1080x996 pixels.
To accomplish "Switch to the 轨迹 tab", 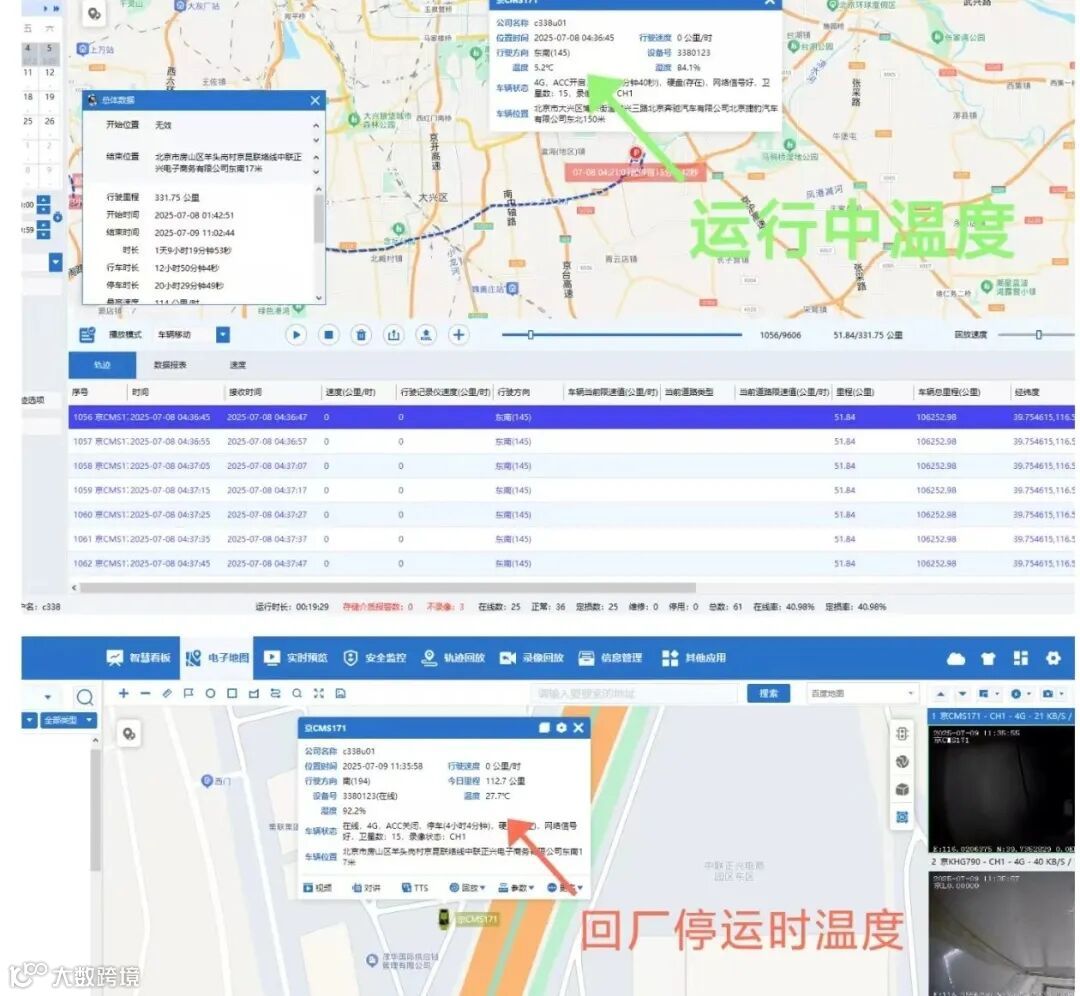I will [102, 364].
